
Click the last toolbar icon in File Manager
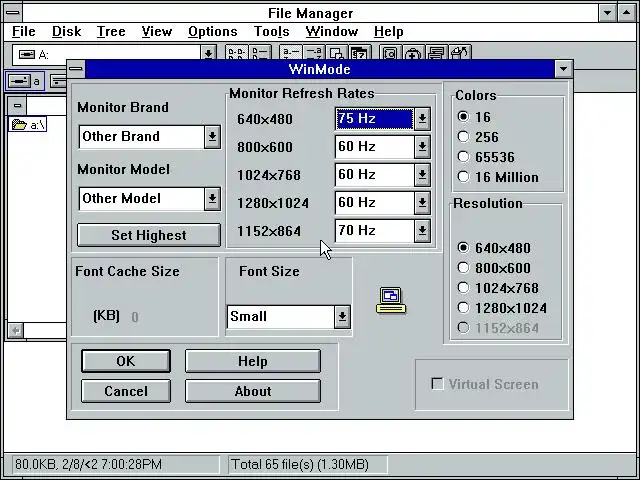tap(460, 52)
